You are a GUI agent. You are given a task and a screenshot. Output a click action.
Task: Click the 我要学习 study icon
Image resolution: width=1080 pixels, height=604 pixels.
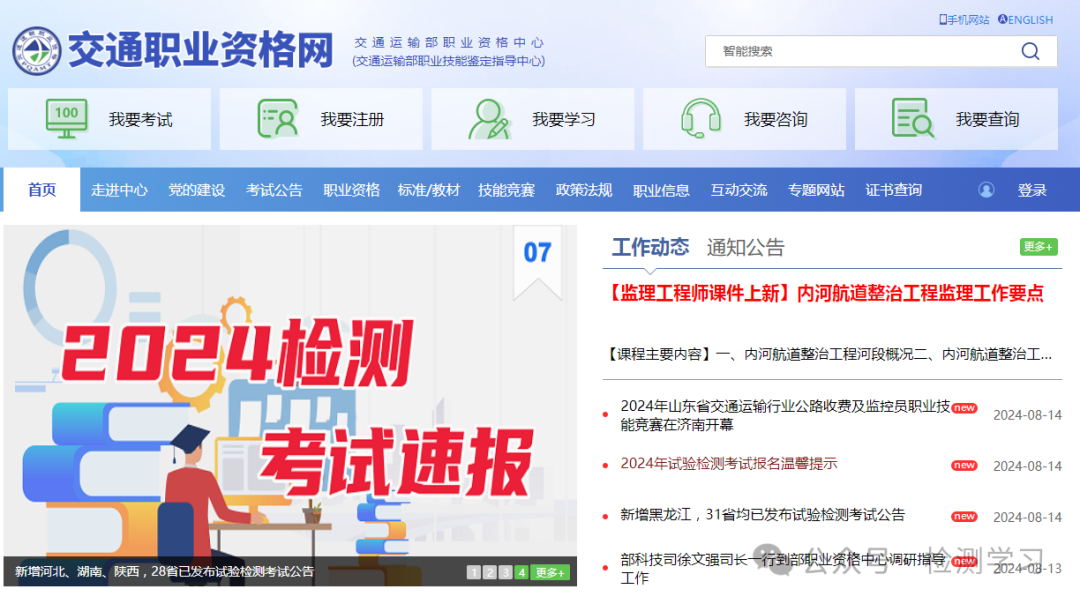[489, 118]
